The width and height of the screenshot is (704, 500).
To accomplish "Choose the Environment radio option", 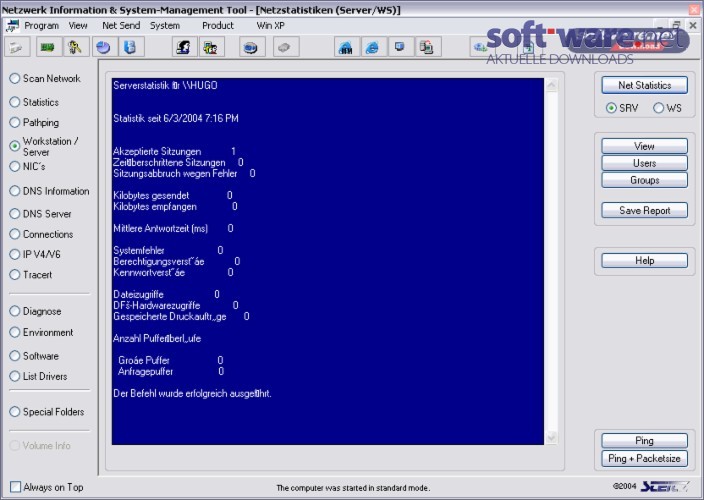I will 15,332.
